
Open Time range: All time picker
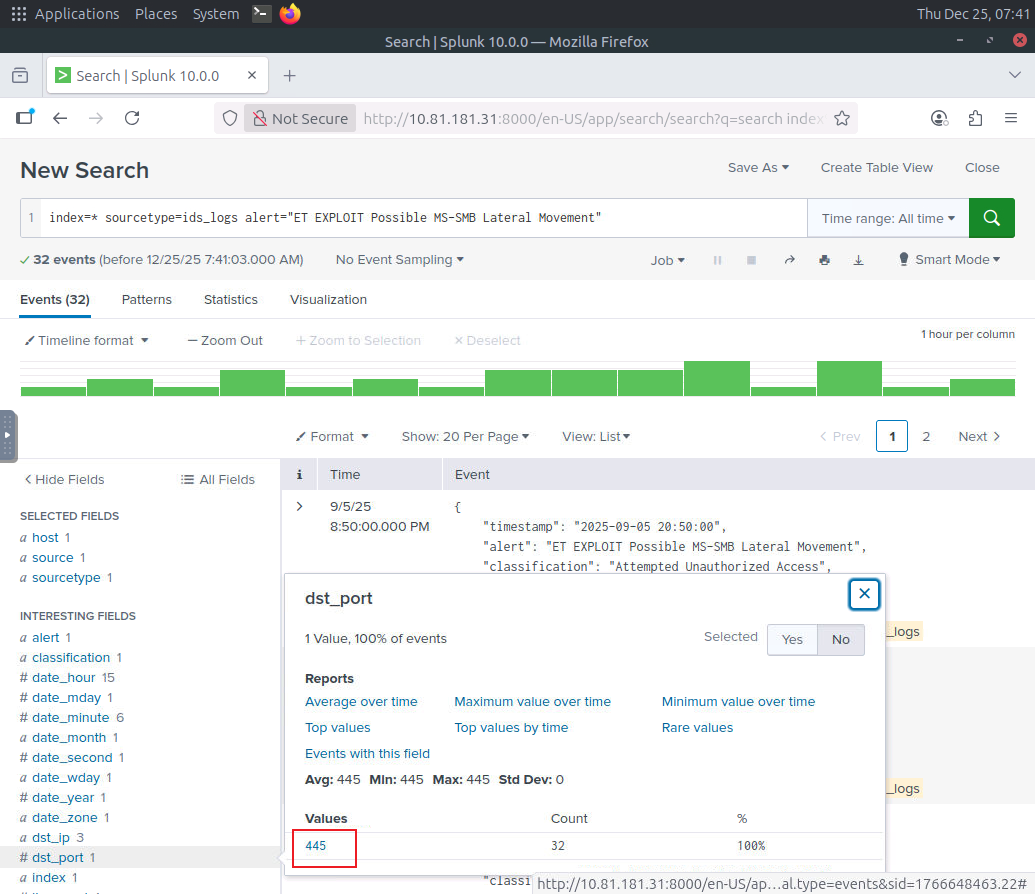coord(888,219)
